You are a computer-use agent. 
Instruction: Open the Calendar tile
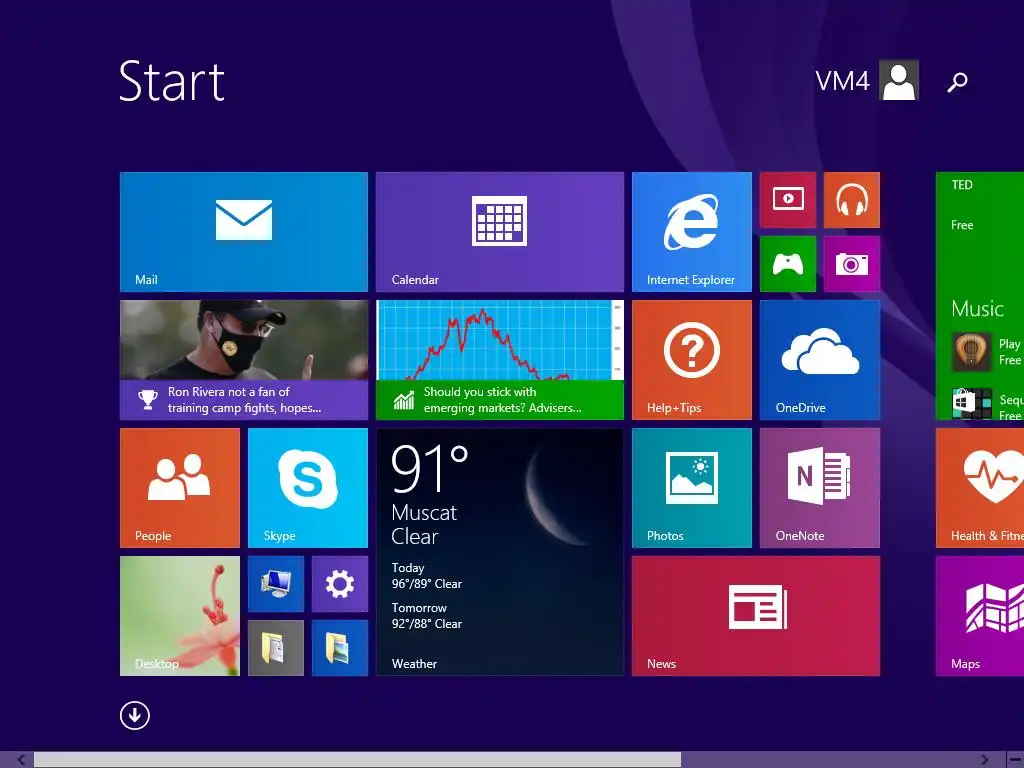pyautogui.click(x=500, y=232)
